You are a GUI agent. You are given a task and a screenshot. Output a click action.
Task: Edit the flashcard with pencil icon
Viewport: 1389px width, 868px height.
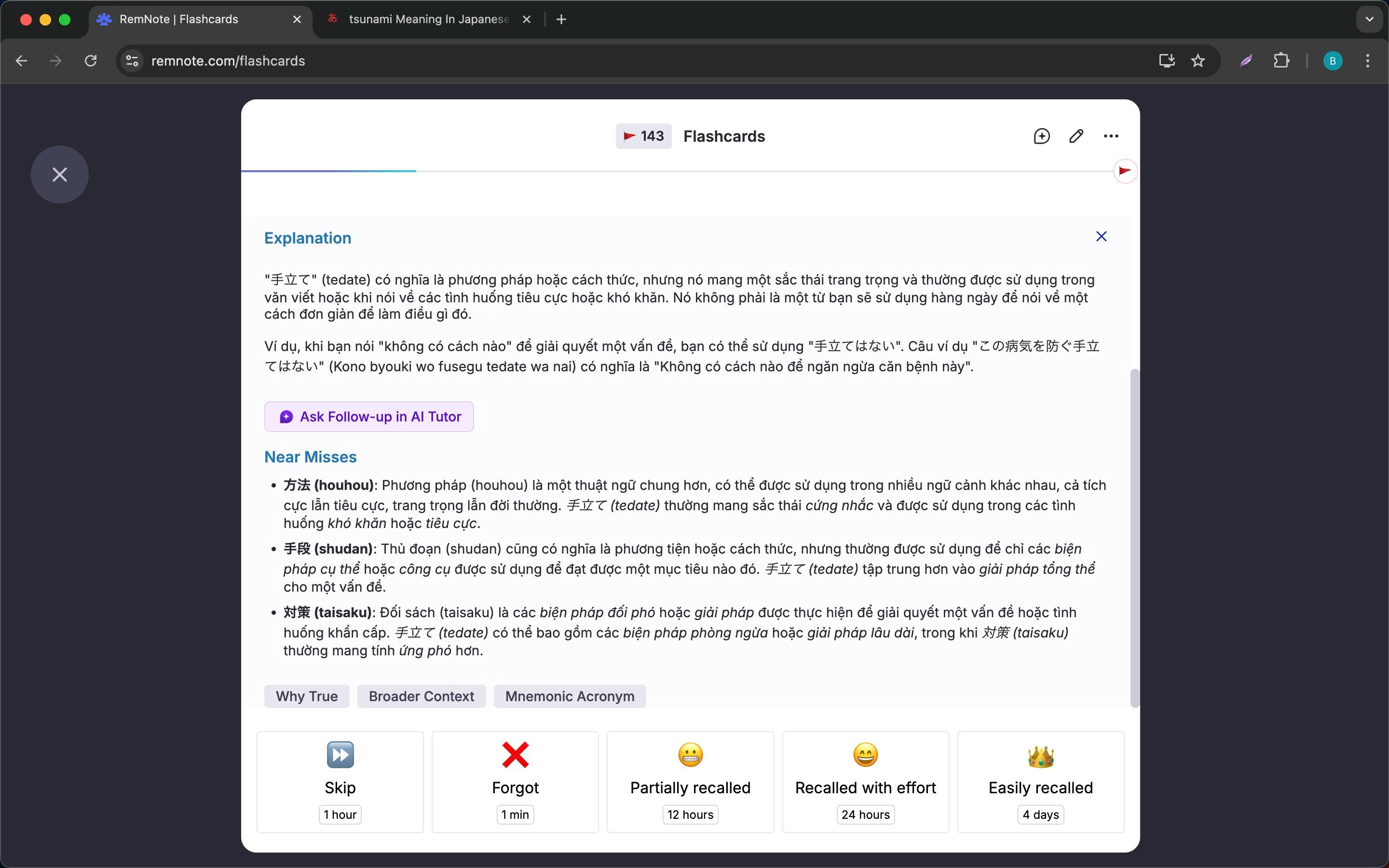click(1076, 136)
